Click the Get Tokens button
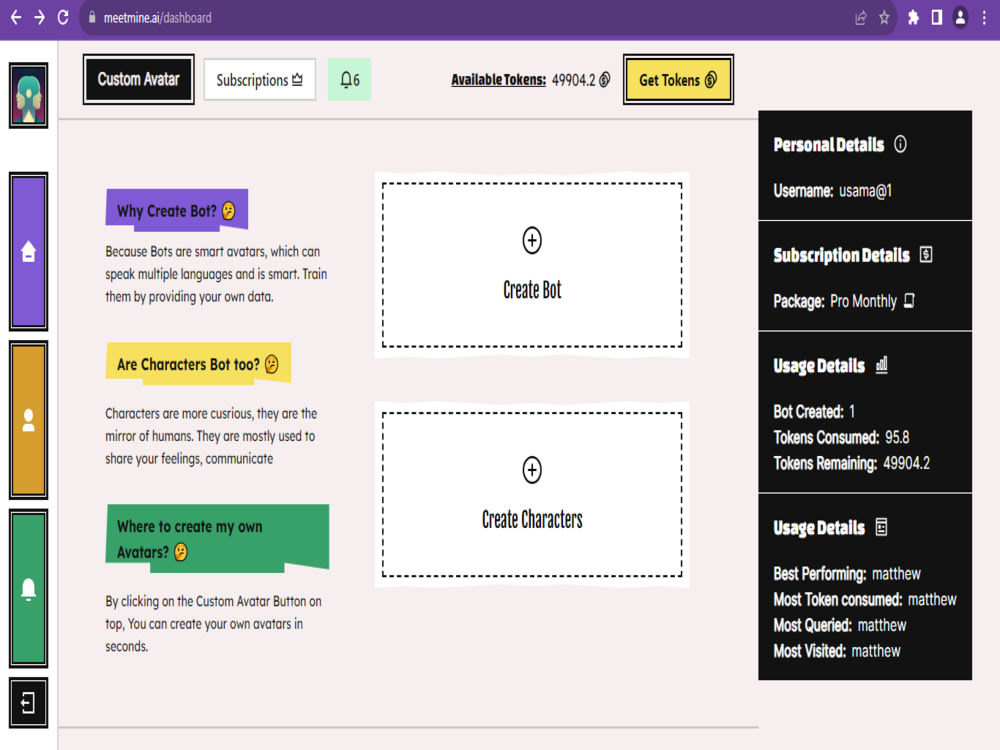The image size is (1000, 750). pos(678,80)
